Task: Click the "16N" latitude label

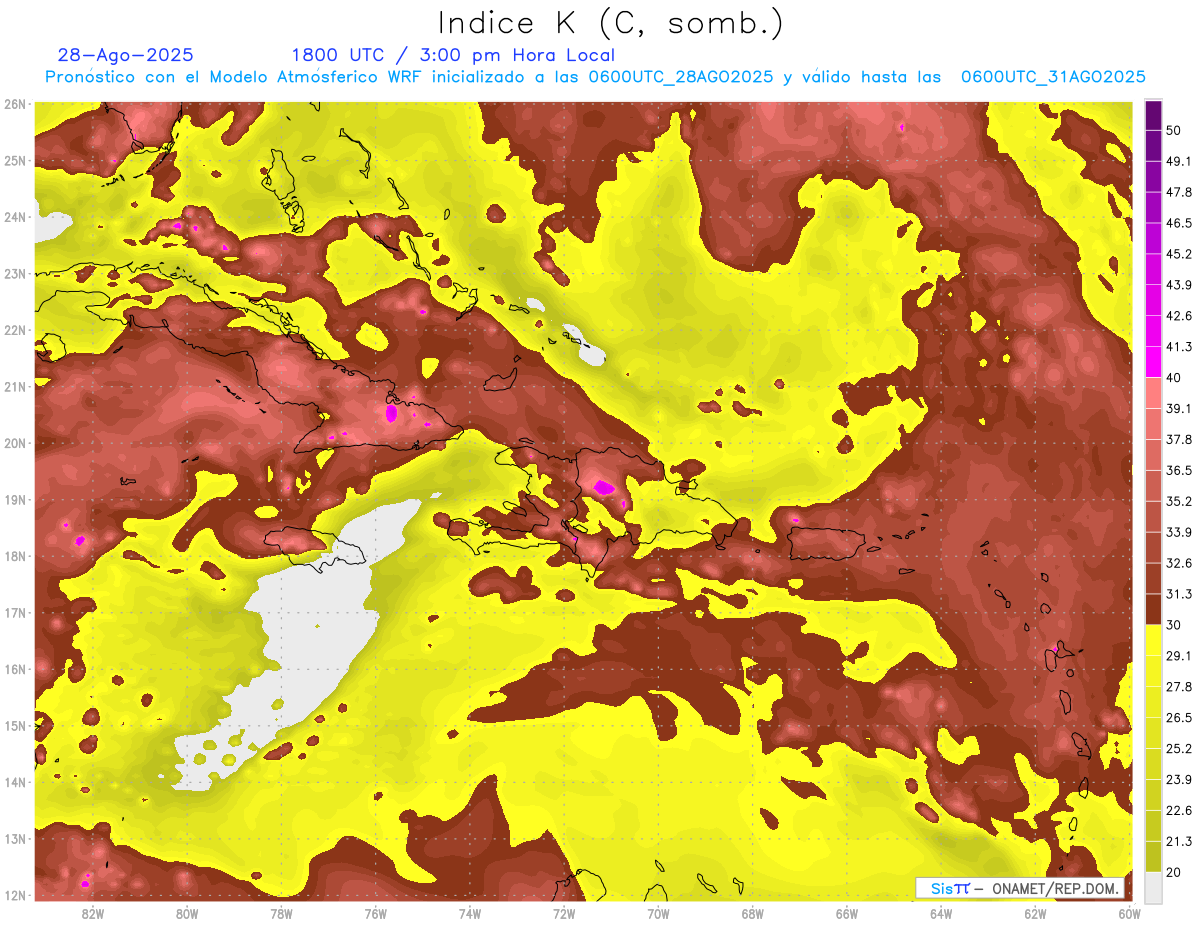Action: (x=15, y=669)
